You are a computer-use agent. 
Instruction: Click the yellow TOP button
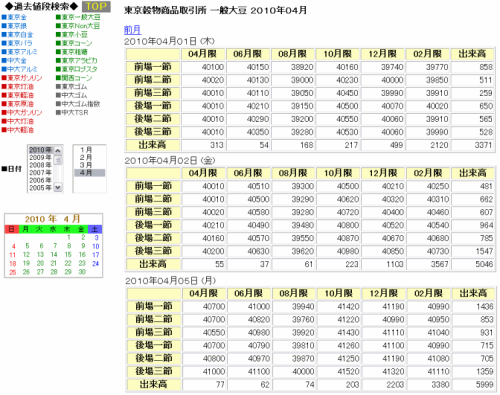pos(96,6)
